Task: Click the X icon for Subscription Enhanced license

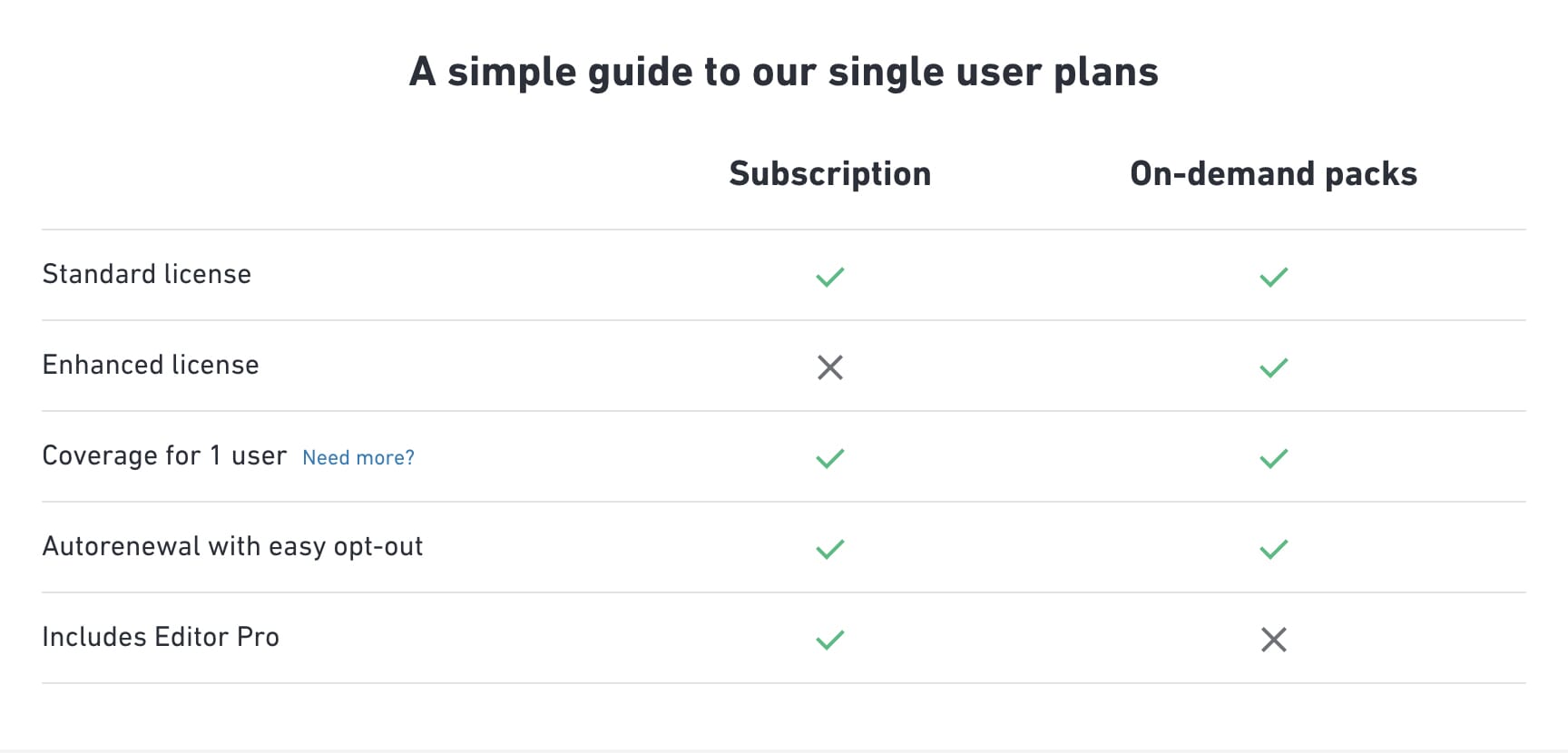Action: coord(829,367)
